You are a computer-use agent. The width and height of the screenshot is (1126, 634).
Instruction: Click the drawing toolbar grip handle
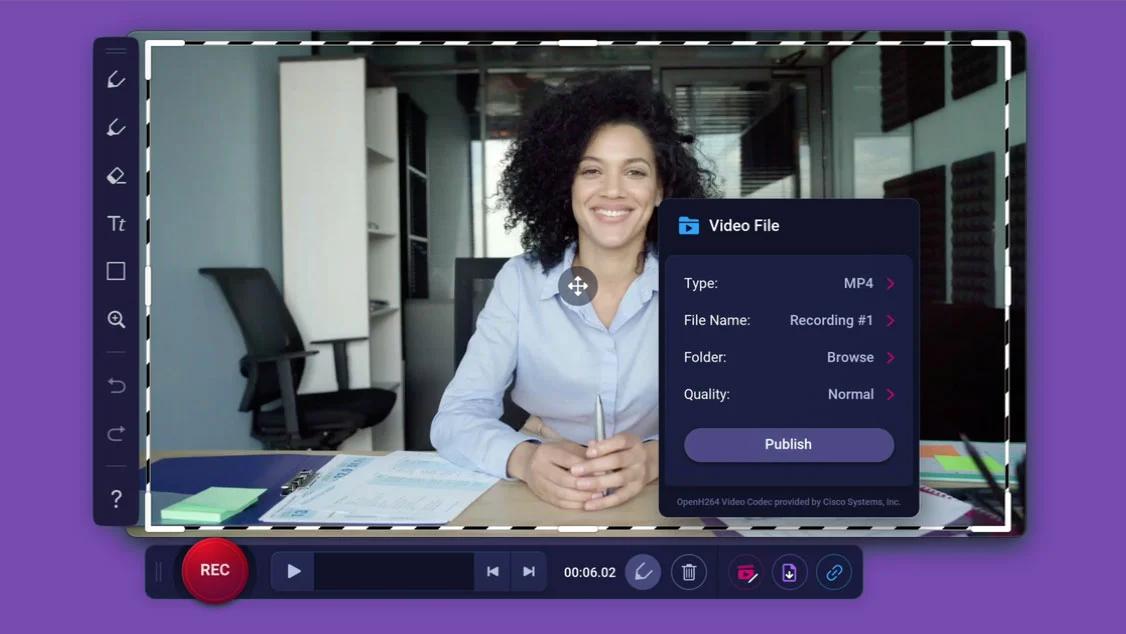tap(116, 51)
